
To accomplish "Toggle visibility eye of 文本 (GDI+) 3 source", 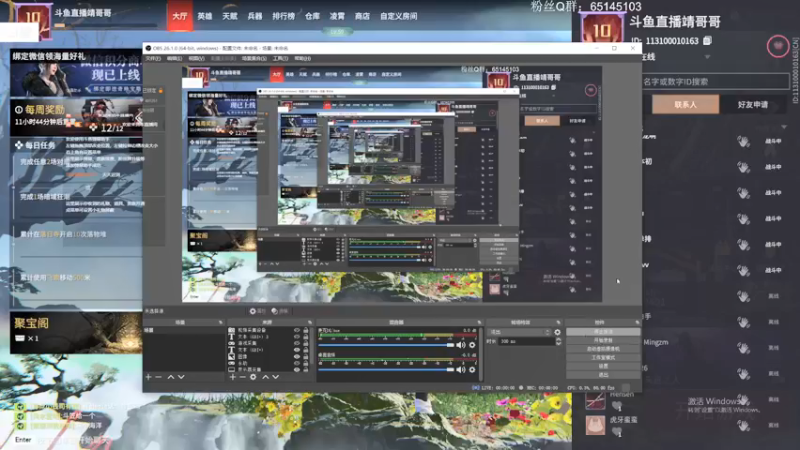I will (297, 337).
